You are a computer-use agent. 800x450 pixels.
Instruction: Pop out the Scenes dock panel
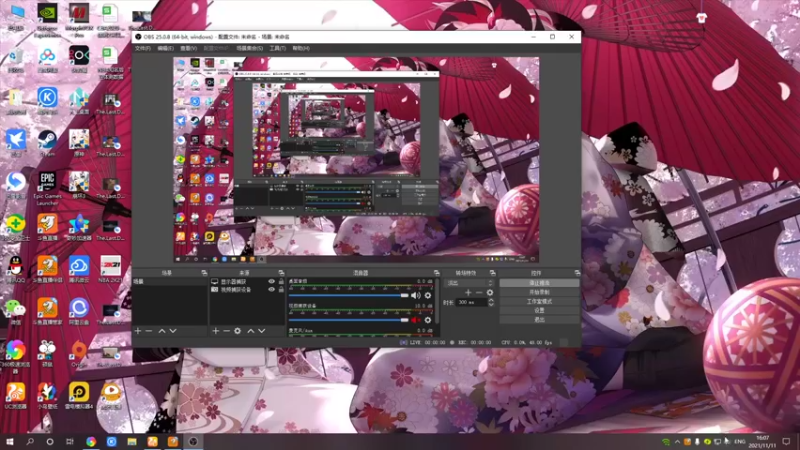click(204, 273)
